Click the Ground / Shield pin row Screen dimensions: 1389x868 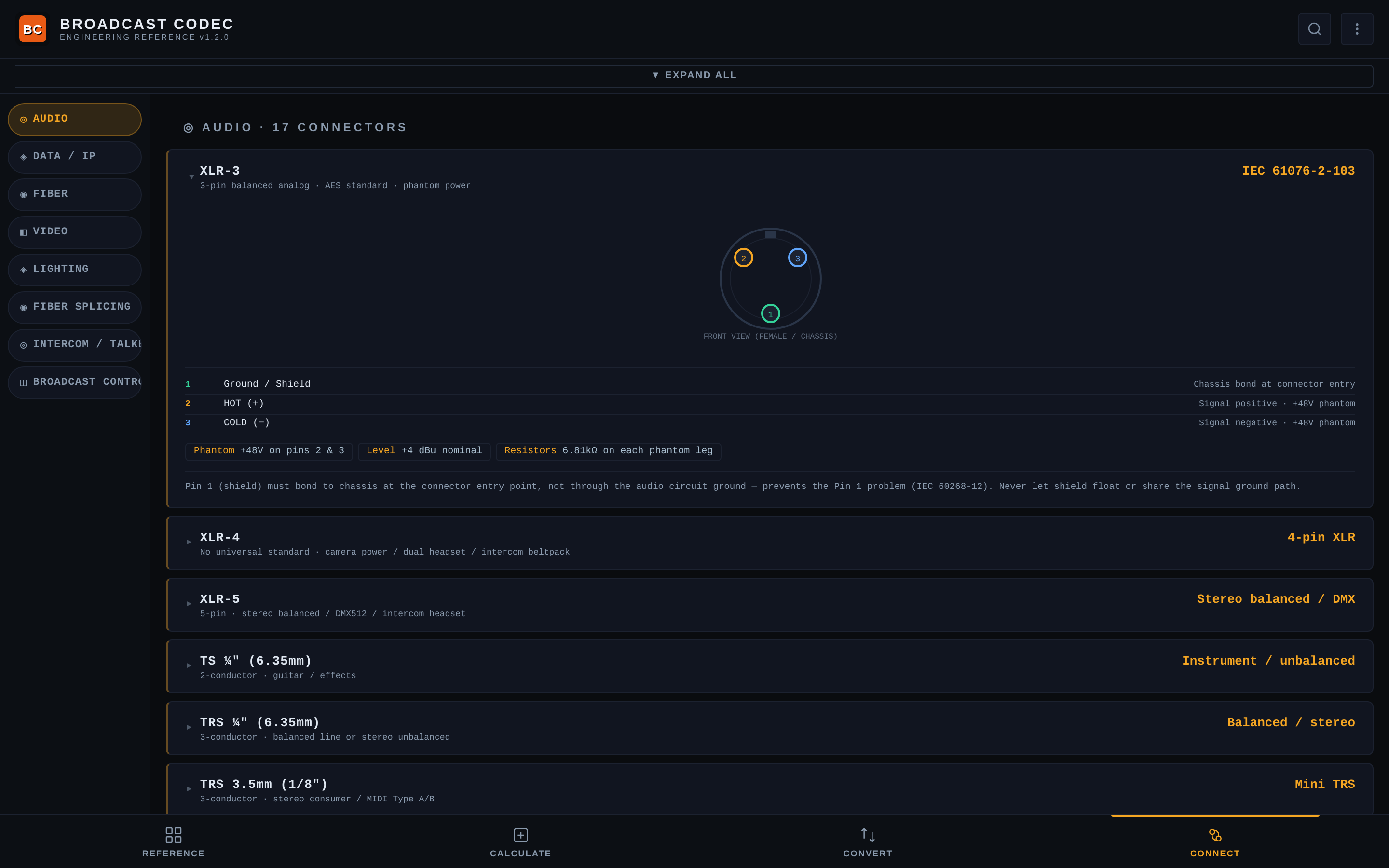tap(770, 384)
